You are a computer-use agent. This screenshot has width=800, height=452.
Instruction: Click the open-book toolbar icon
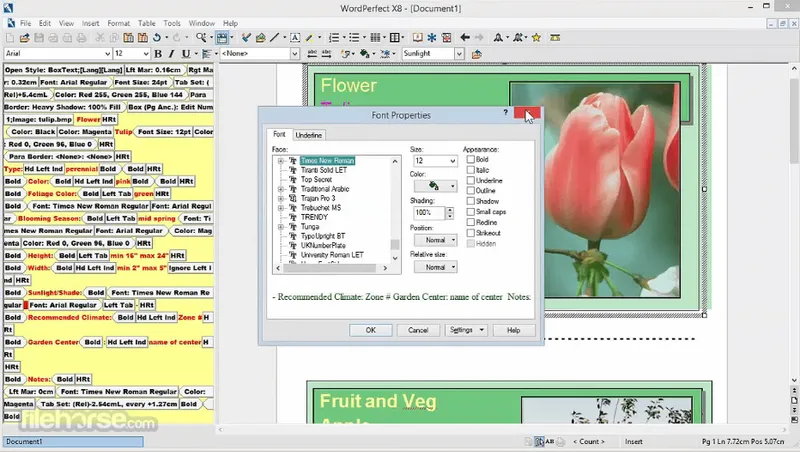coord(417,38)
